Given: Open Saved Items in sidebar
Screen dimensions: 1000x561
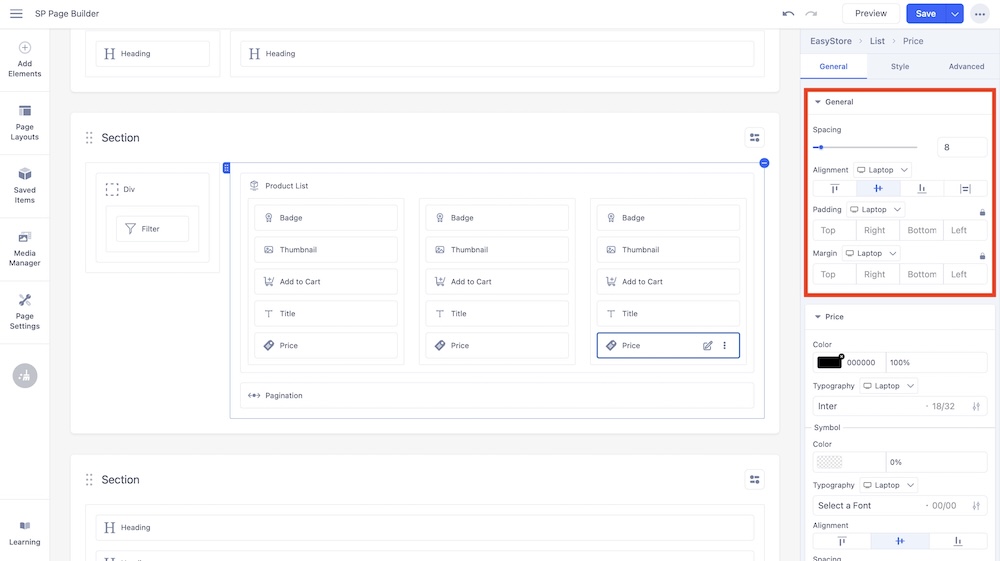Looking at the screenshot, I should (25, 186).
